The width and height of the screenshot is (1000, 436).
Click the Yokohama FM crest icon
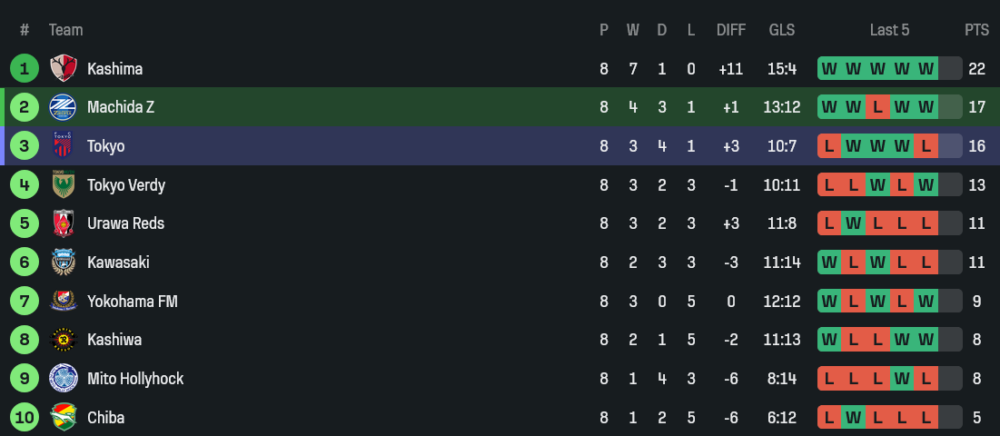click(64, 301)
